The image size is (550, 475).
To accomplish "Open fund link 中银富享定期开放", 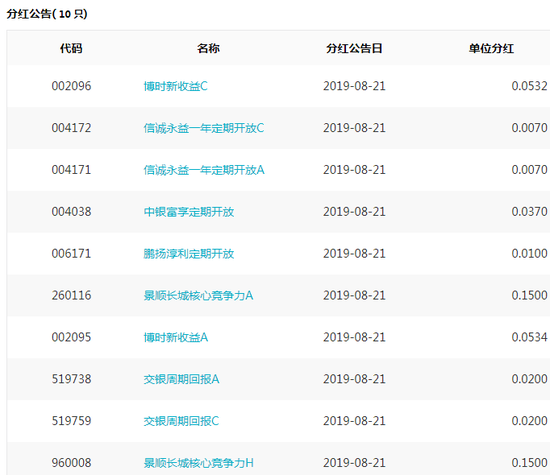I will 189,212.
